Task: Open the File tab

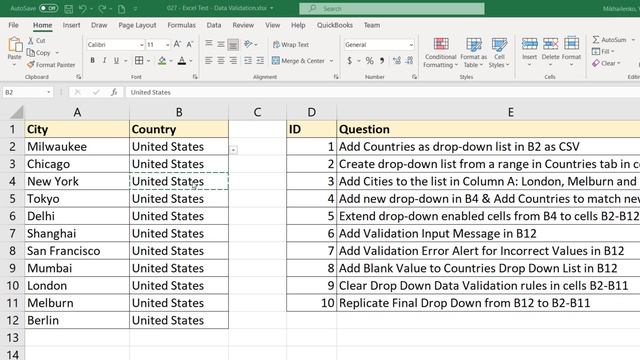Action: (x=13, y=25)
